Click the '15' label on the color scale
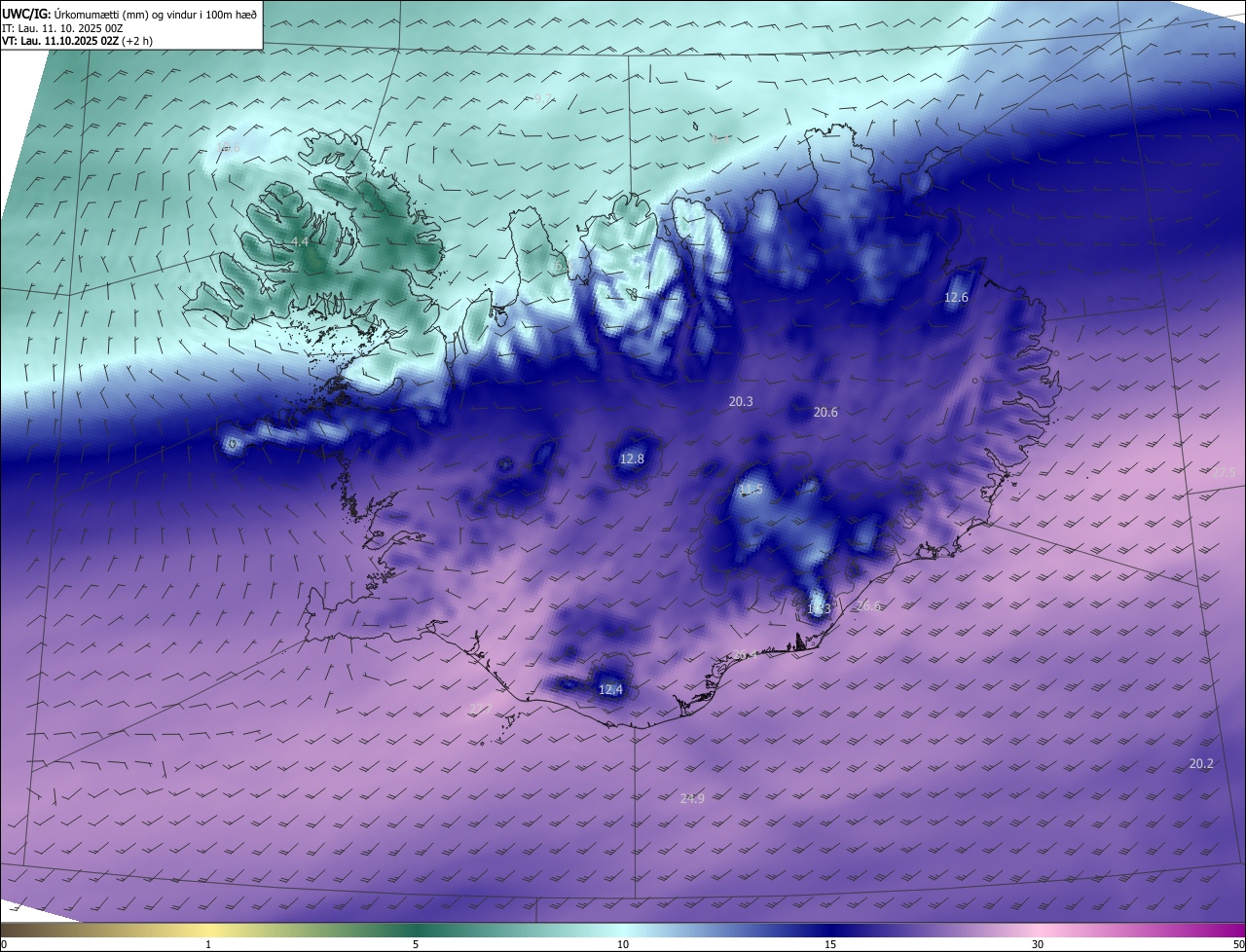This screenshot has width=1246, height=952. 830,944
